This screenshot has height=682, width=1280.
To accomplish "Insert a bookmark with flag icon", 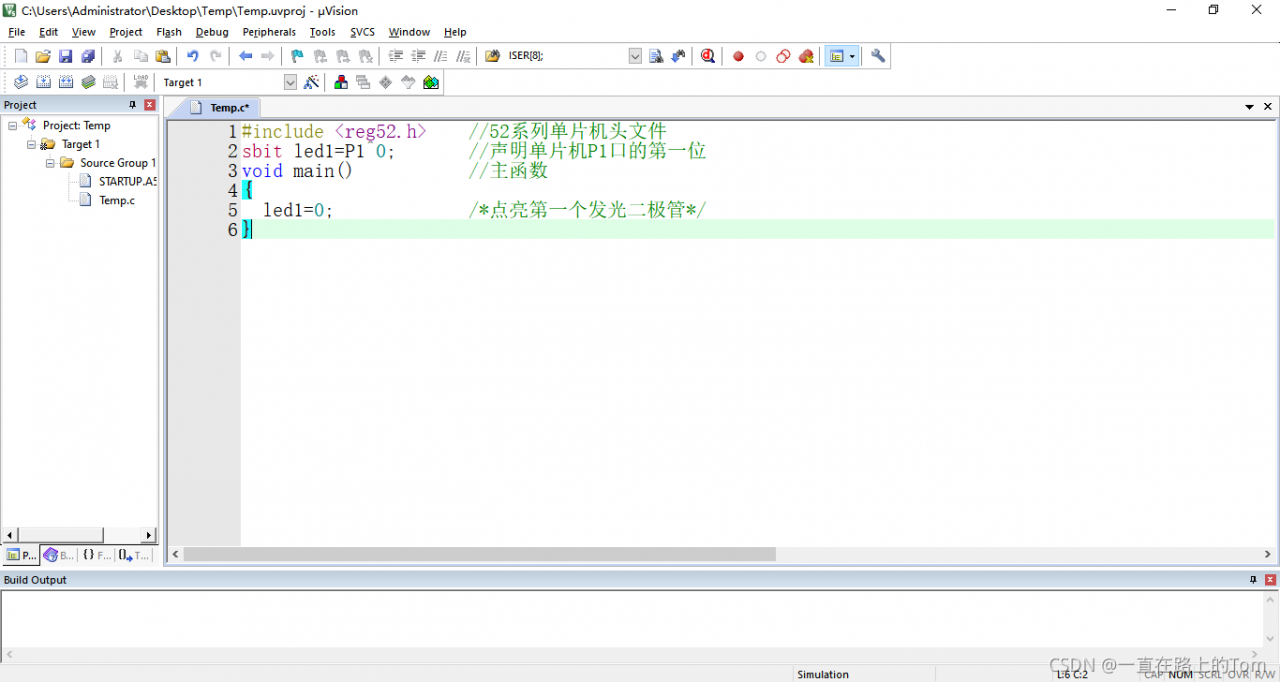I will (297, 57).
